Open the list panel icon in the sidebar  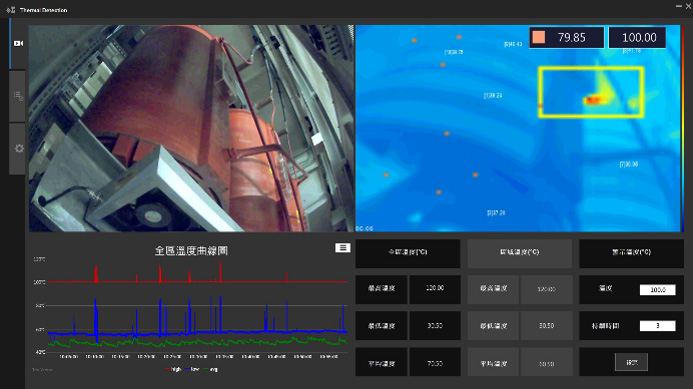pos(18,95)
